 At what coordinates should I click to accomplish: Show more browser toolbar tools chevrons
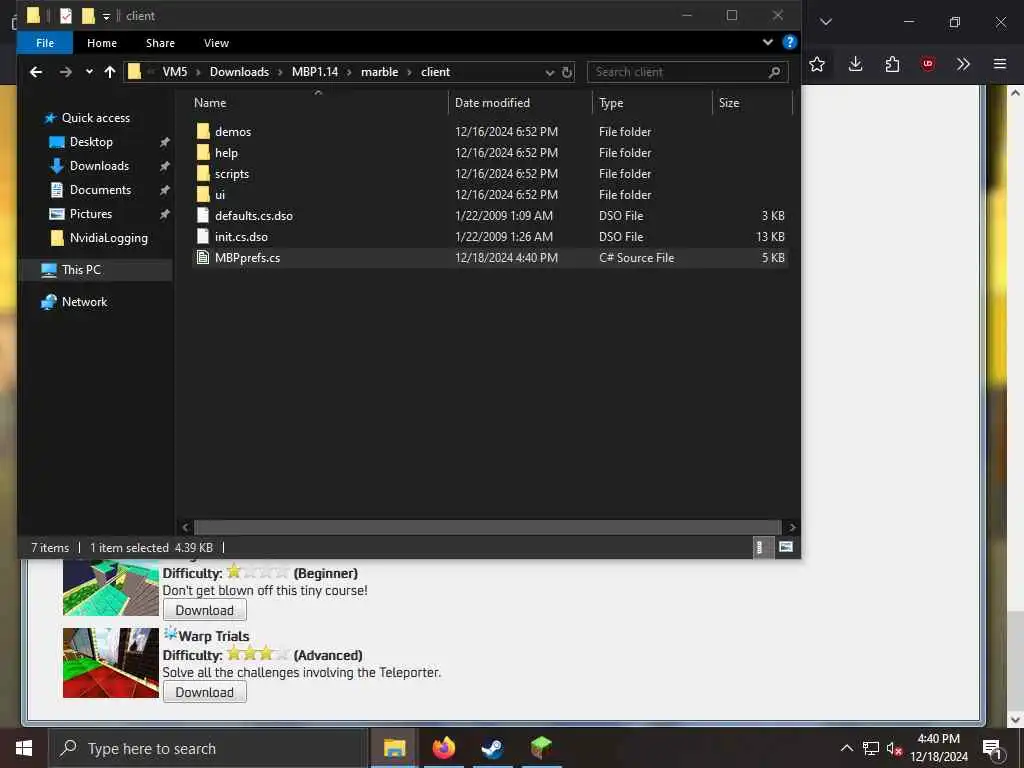point(963,64)
